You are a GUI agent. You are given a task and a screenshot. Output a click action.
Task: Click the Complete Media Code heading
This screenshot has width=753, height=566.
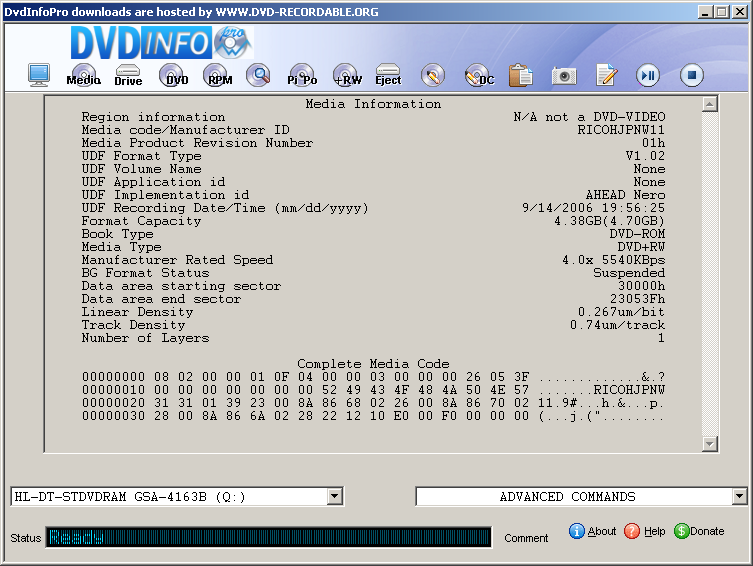pos(373,364)
